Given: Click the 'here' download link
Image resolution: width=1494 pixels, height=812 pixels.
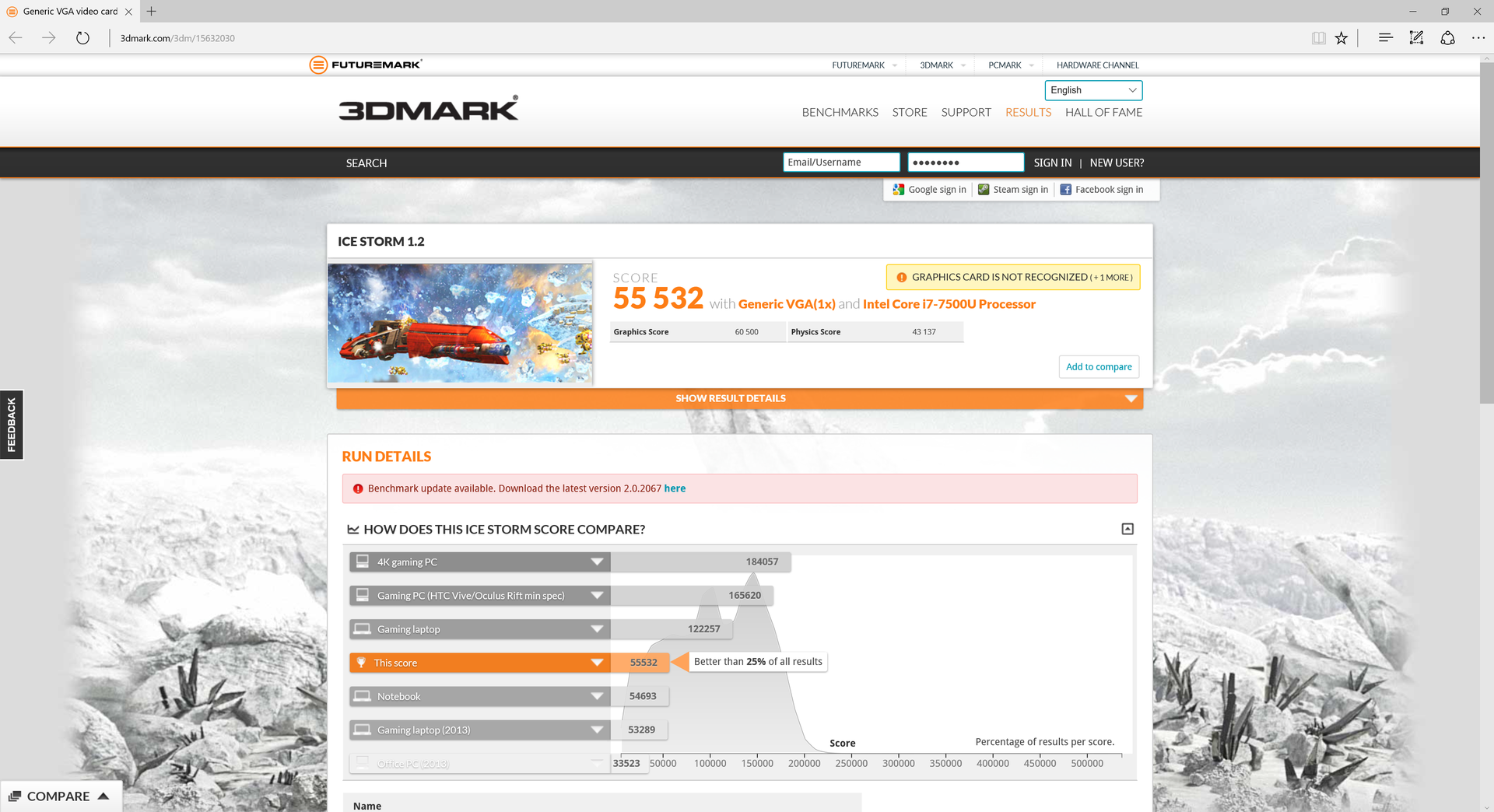Looking at the screenshot, I should click(675, 488).
